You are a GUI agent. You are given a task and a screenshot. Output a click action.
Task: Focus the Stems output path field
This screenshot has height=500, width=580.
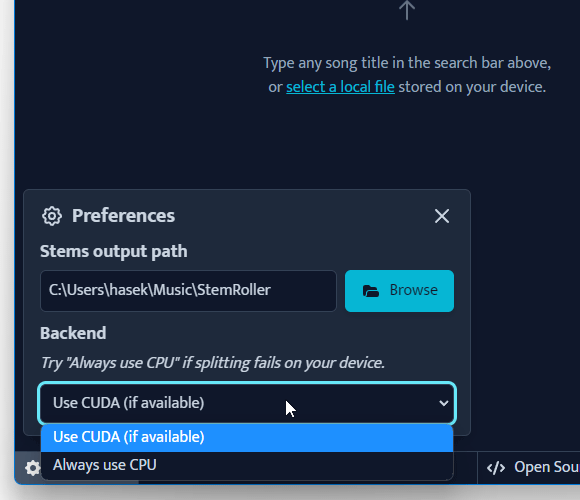188,291
